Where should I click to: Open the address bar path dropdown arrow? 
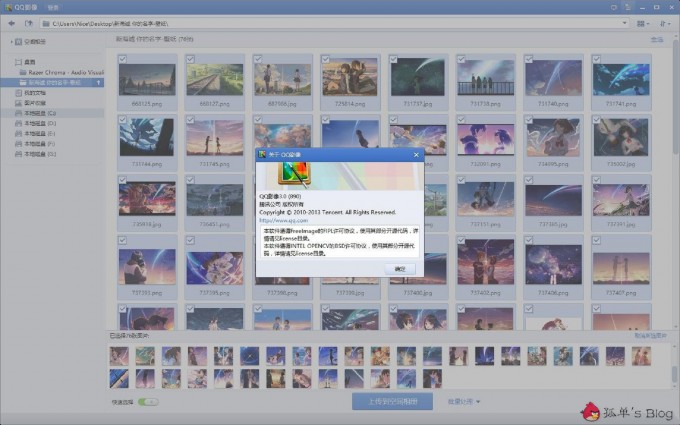(624, 23)
